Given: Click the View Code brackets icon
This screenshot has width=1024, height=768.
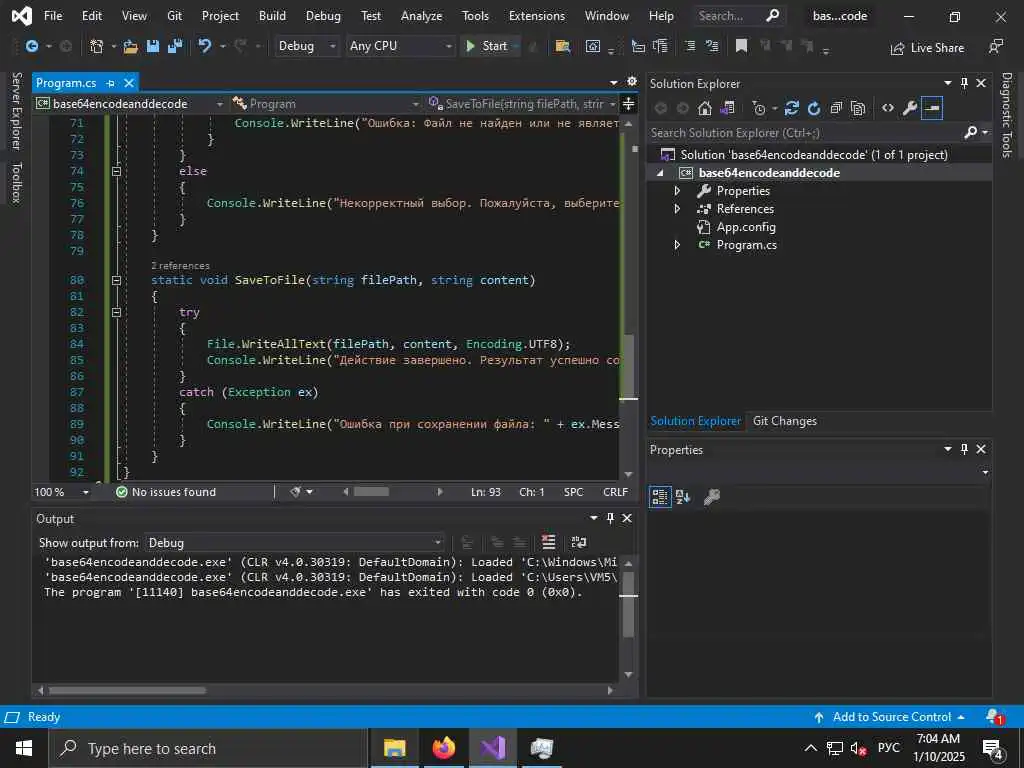Looking at the screenshot, I should point(888,108).
